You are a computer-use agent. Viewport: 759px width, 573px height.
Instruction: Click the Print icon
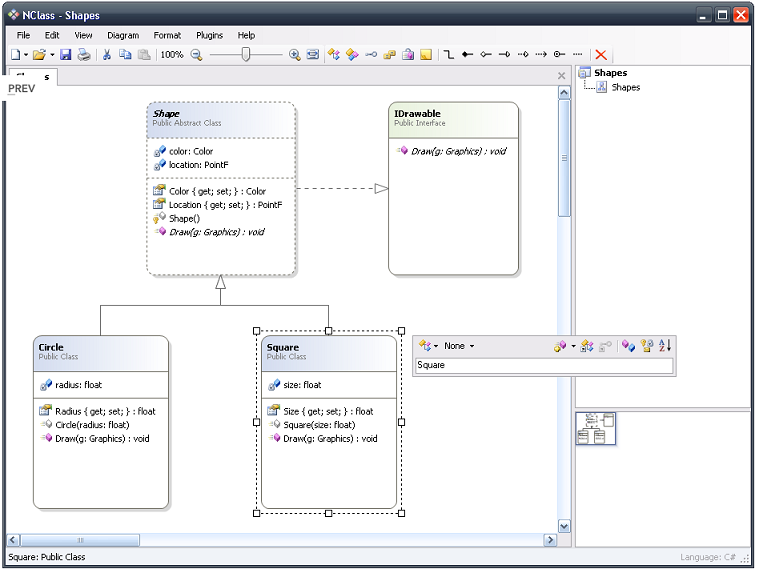coord(84,55)
